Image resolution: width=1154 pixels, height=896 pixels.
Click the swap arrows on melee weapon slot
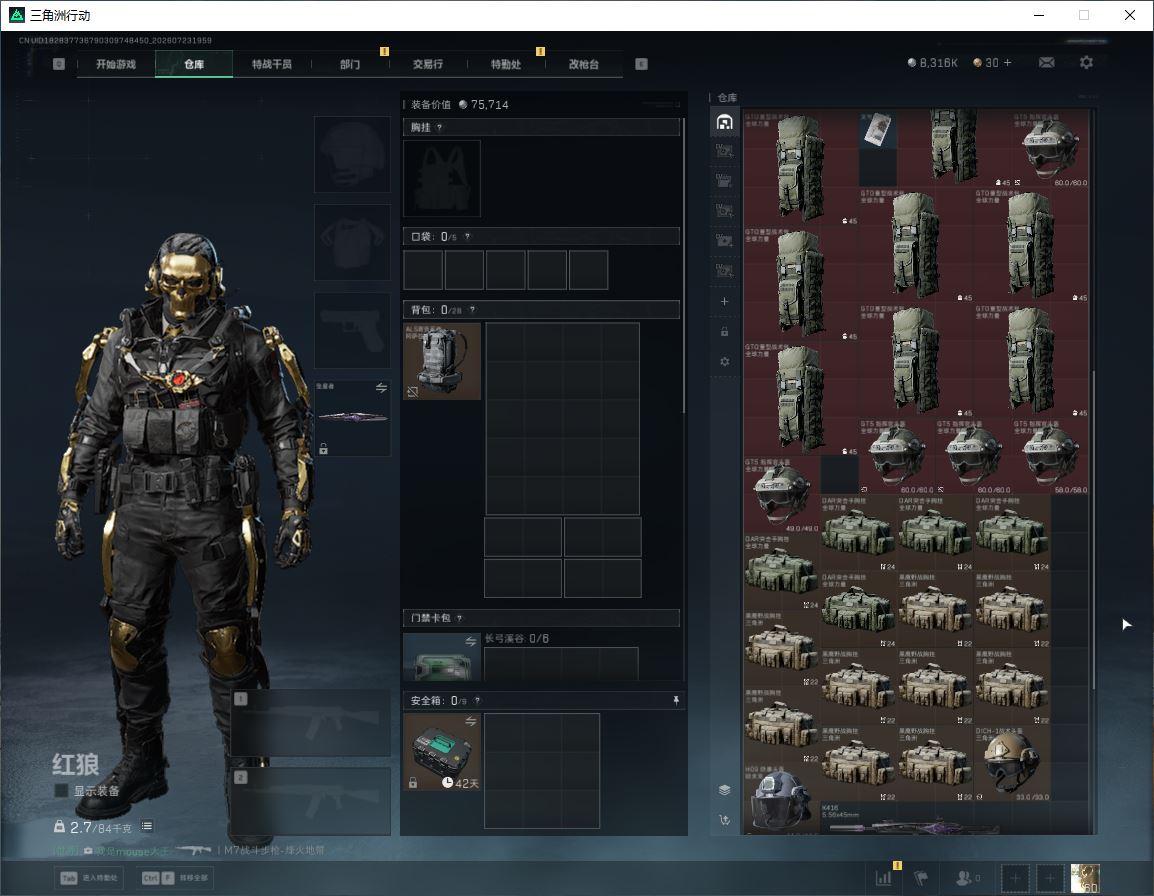[x=381, y=388]
